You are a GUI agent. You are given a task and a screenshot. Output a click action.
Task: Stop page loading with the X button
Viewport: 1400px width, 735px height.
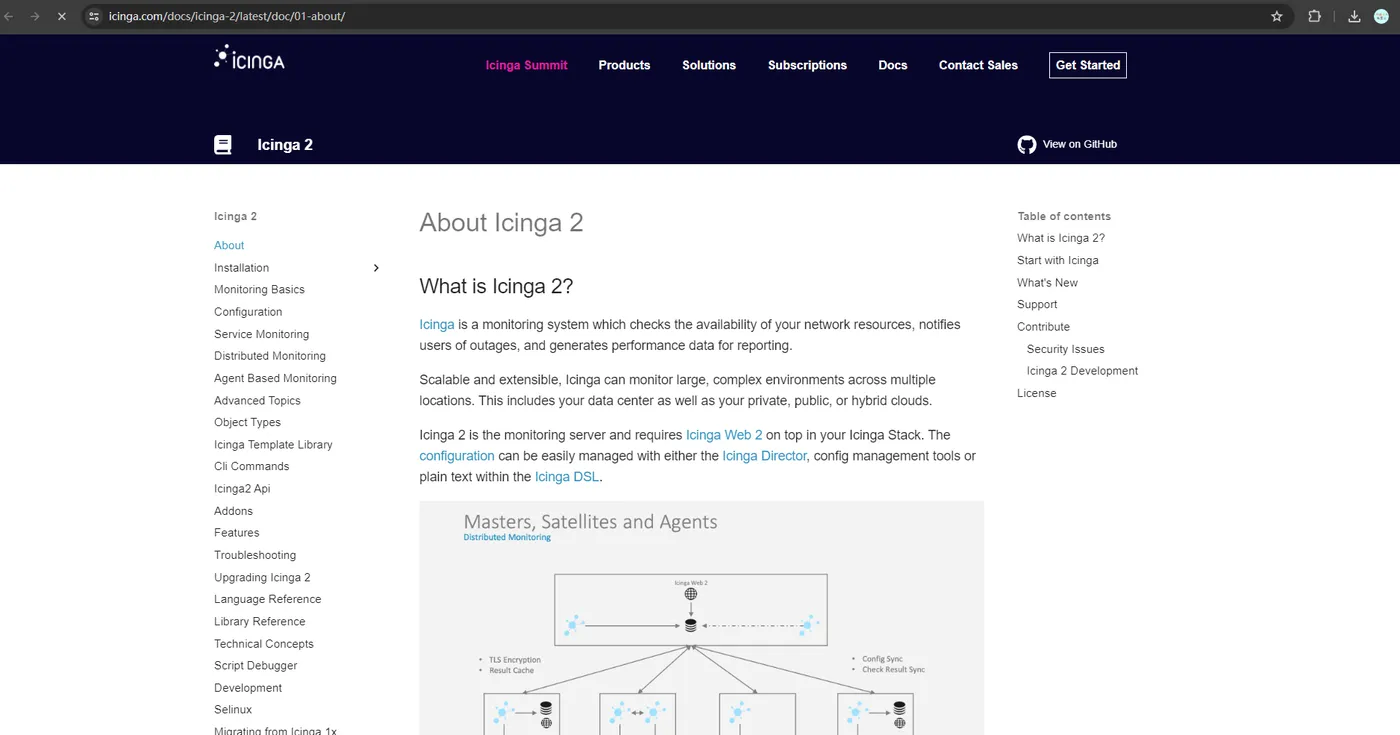[61, 16]
